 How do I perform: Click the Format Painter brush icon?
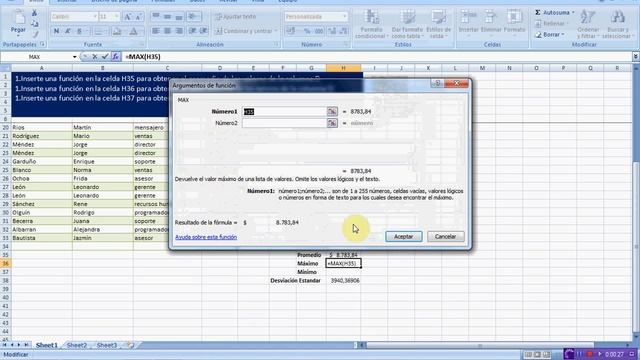pos(35,34)
